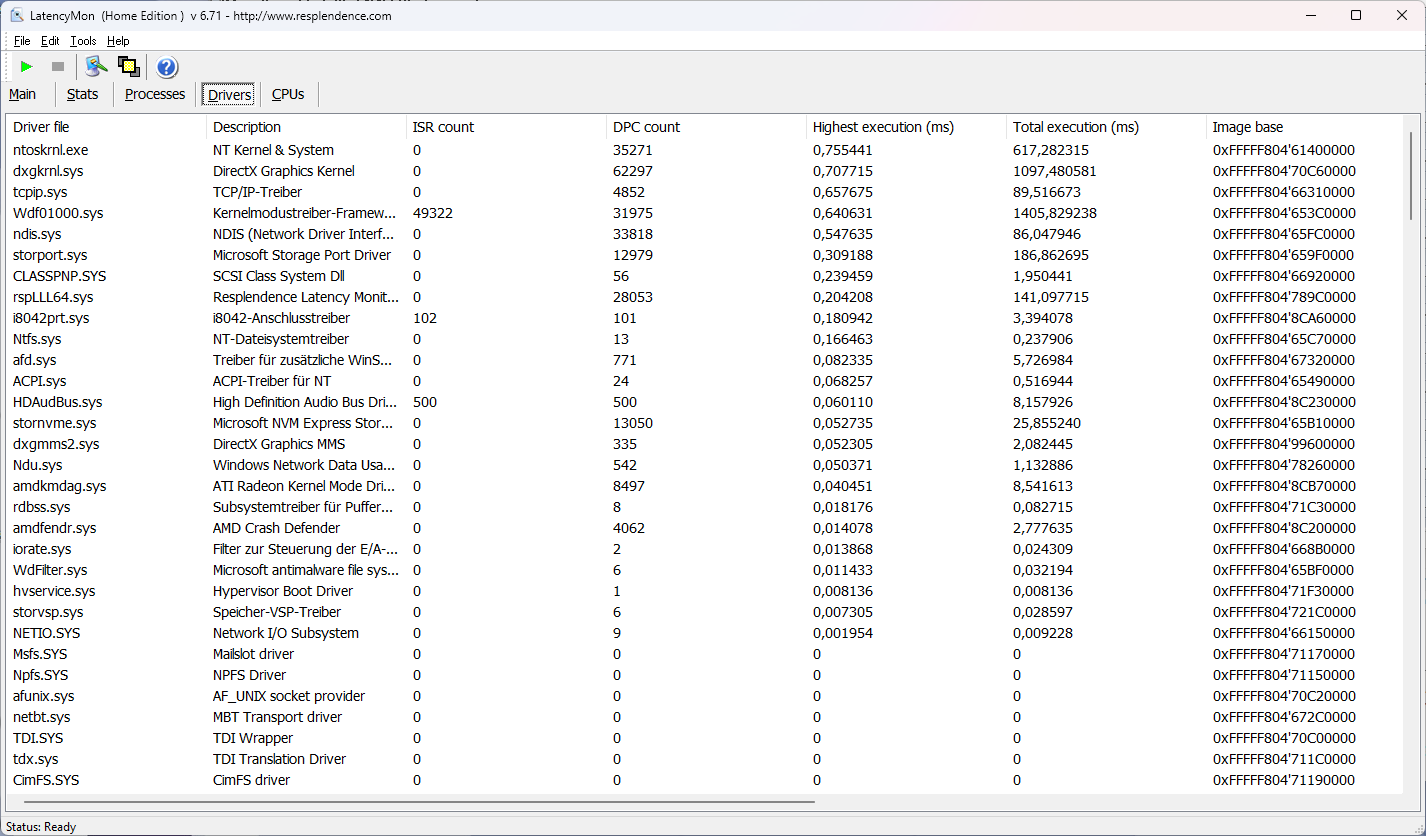Select the stornvme.sys driver row
This screenshot has height=836, width=1426.
tap(706, 423)
